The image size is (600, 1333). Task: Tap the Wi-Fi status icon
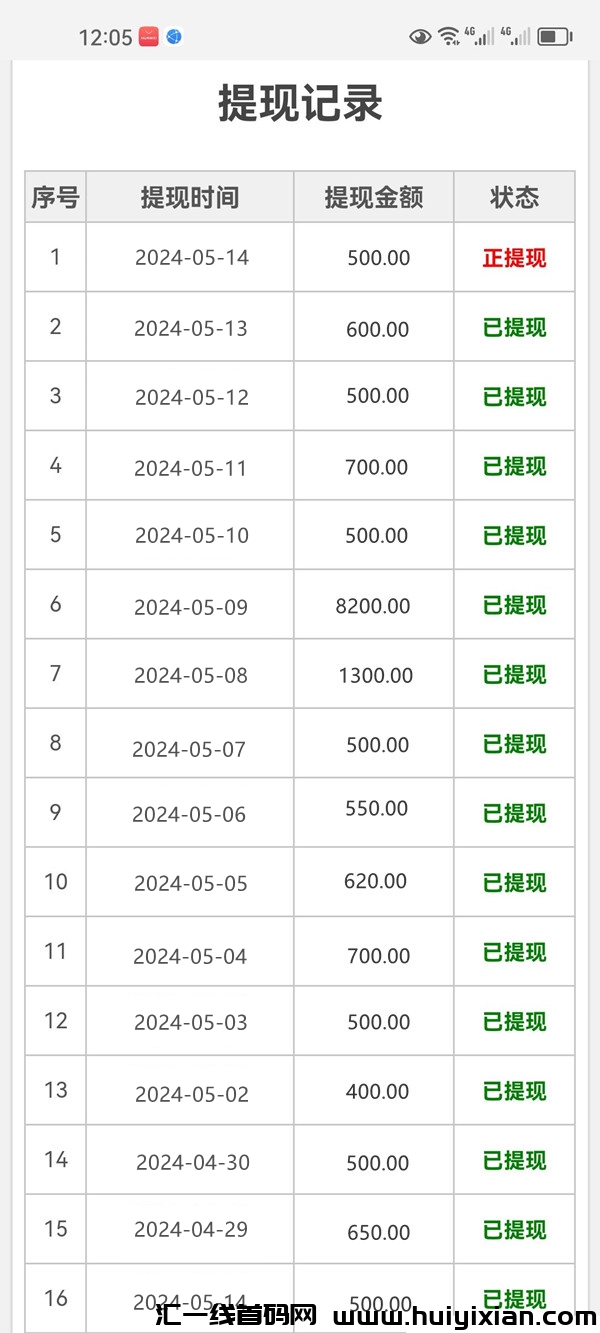tap(449, 37)
